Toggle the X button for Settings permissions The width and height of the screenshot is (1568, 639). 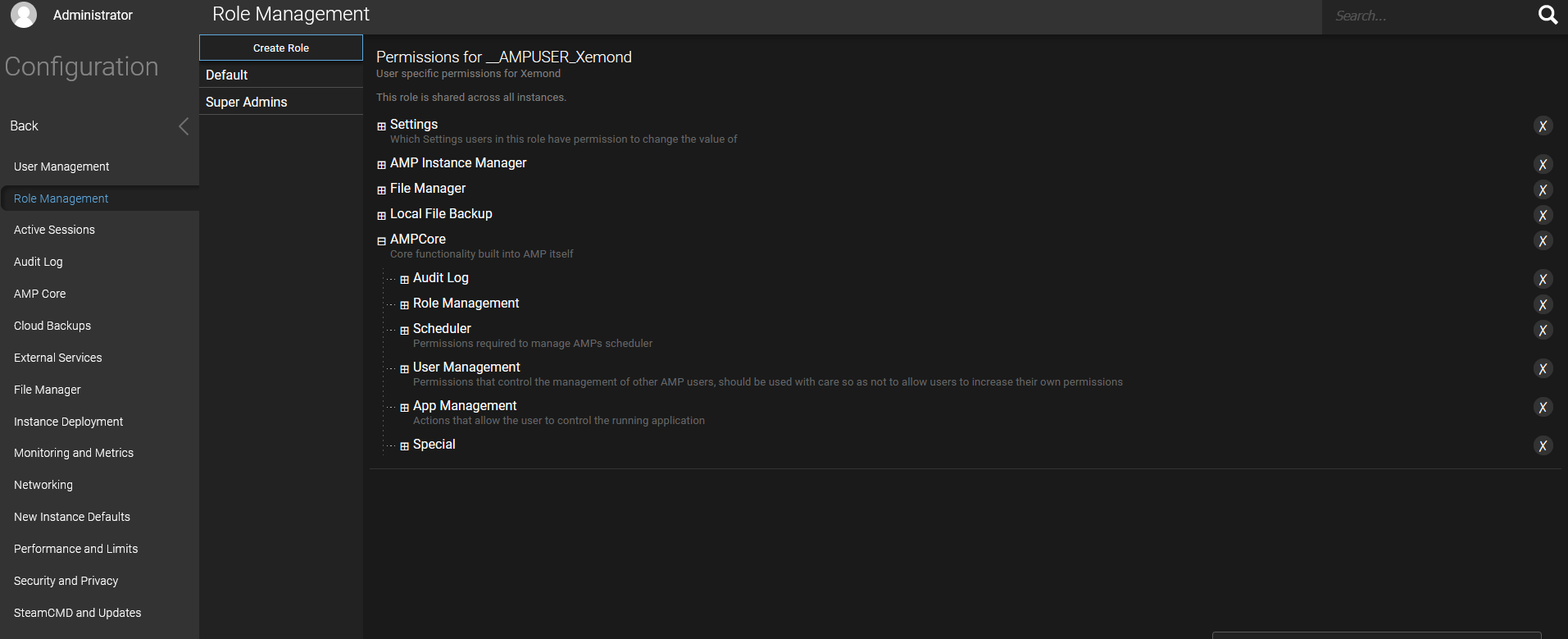click(1543, 126)
